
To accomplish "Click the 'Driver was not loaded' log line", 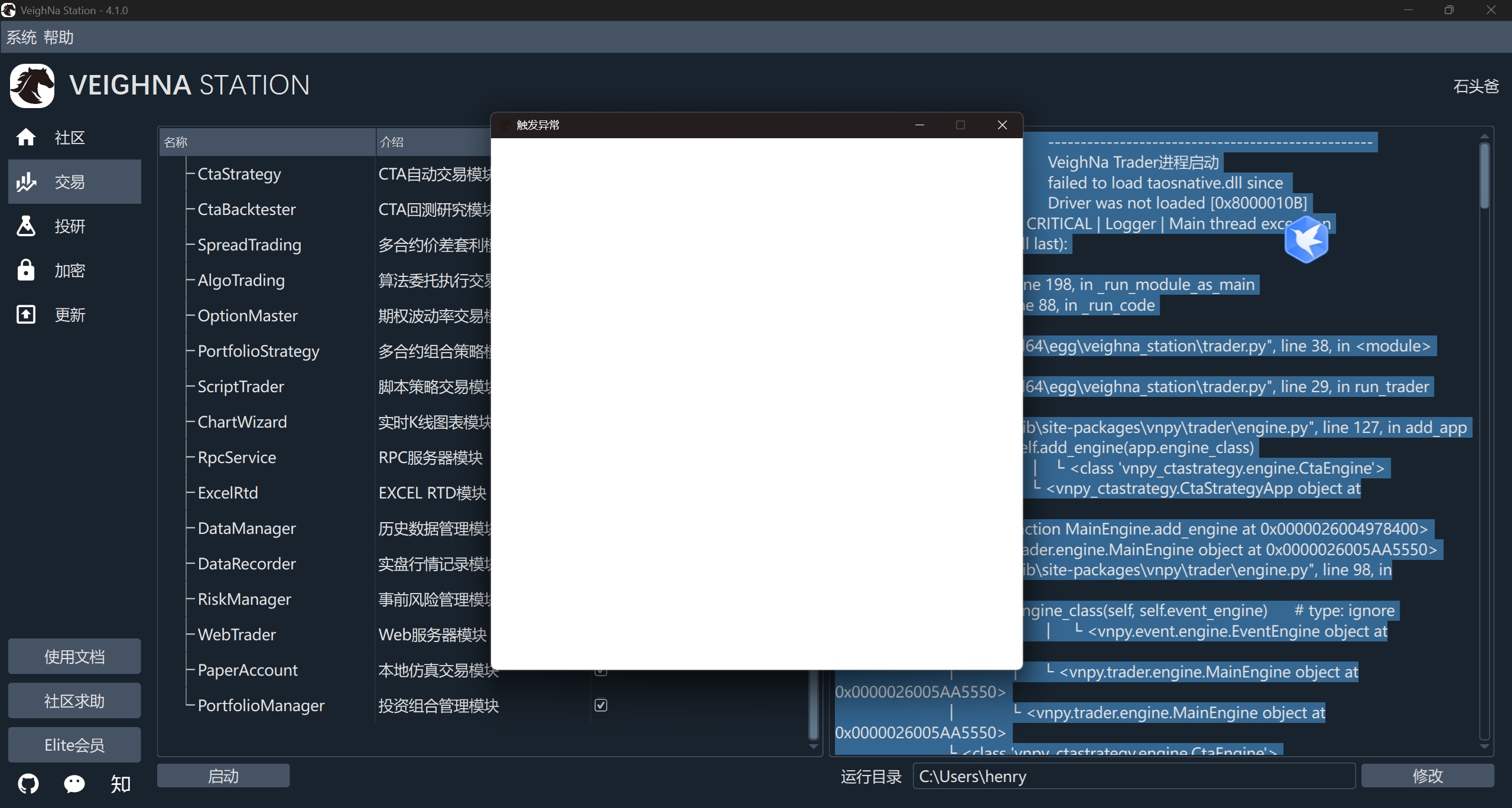I will [1177, 203].
